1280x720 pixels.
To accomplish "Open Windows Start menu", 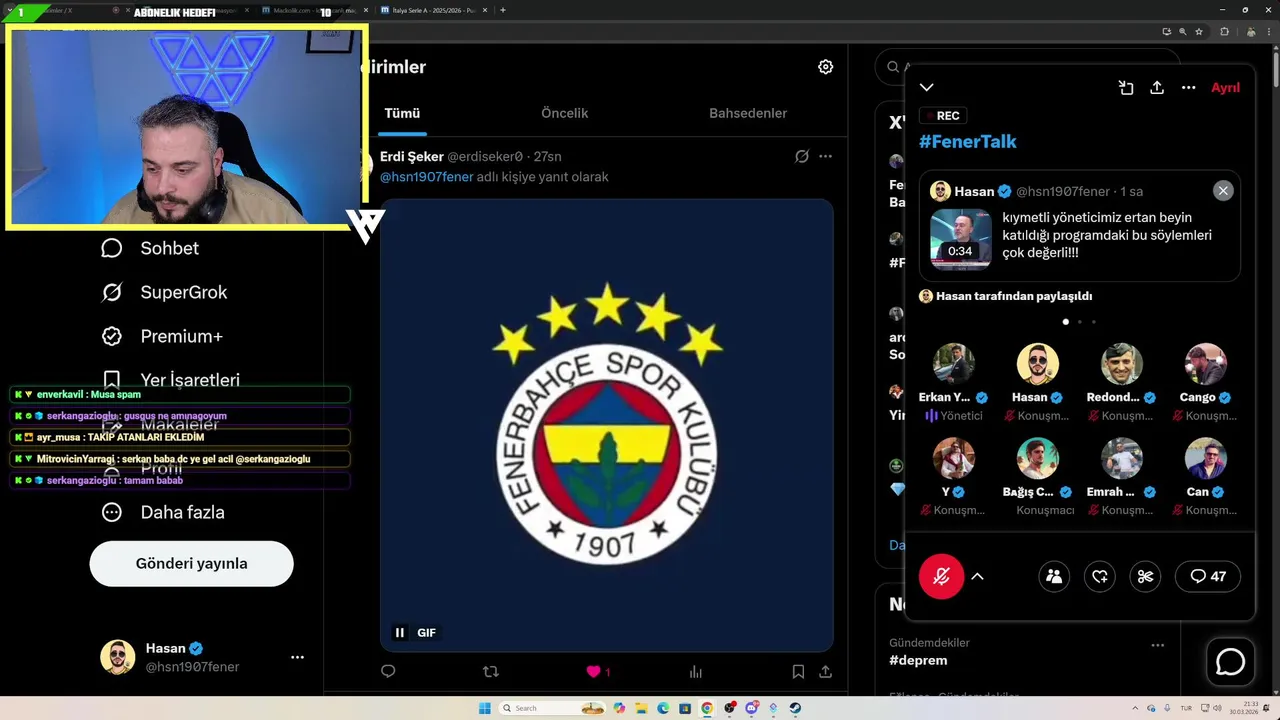I will 485,708.
